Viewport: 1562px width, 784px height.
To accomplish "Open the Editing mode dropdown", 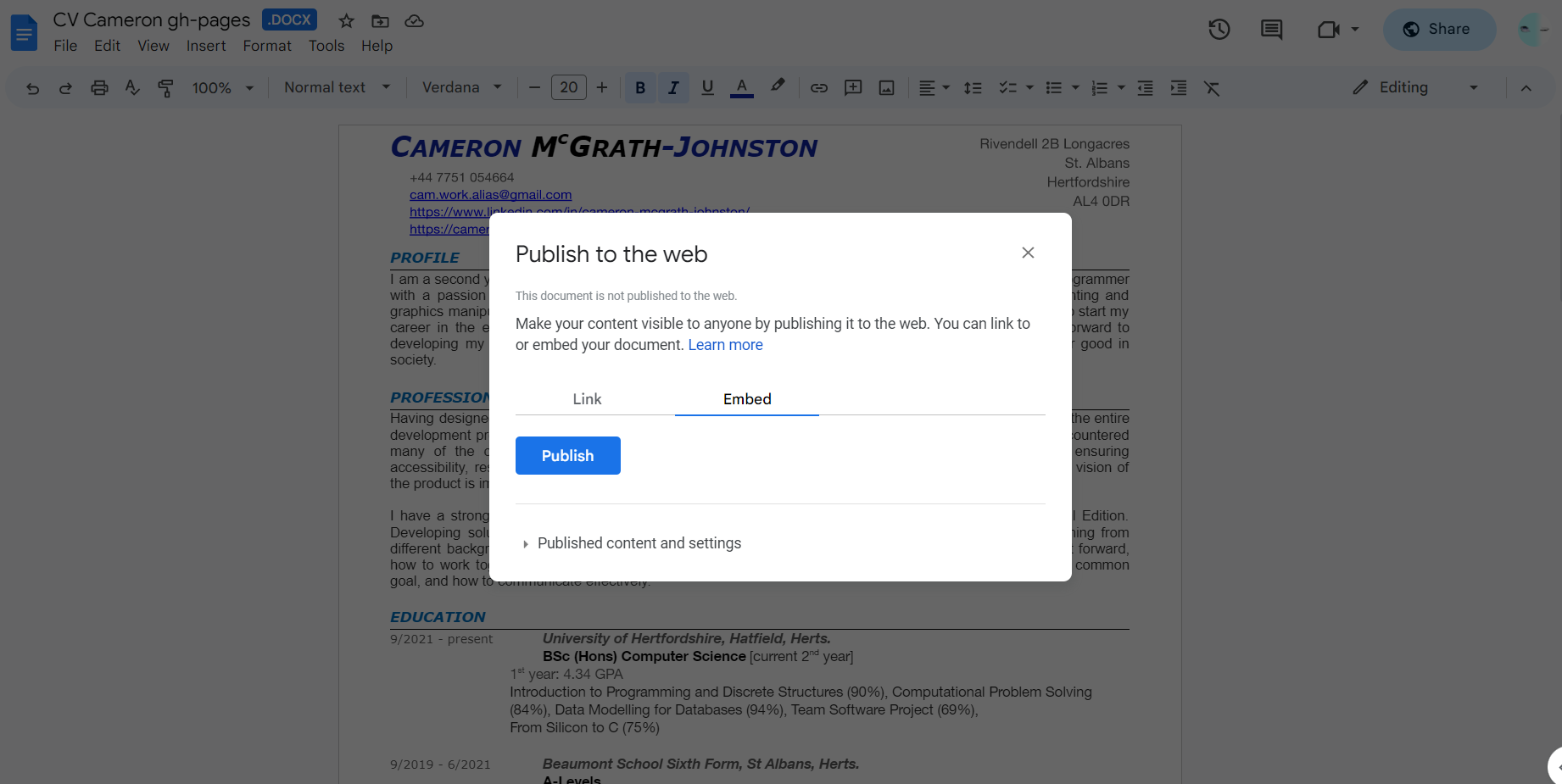I will (1414, 87).
